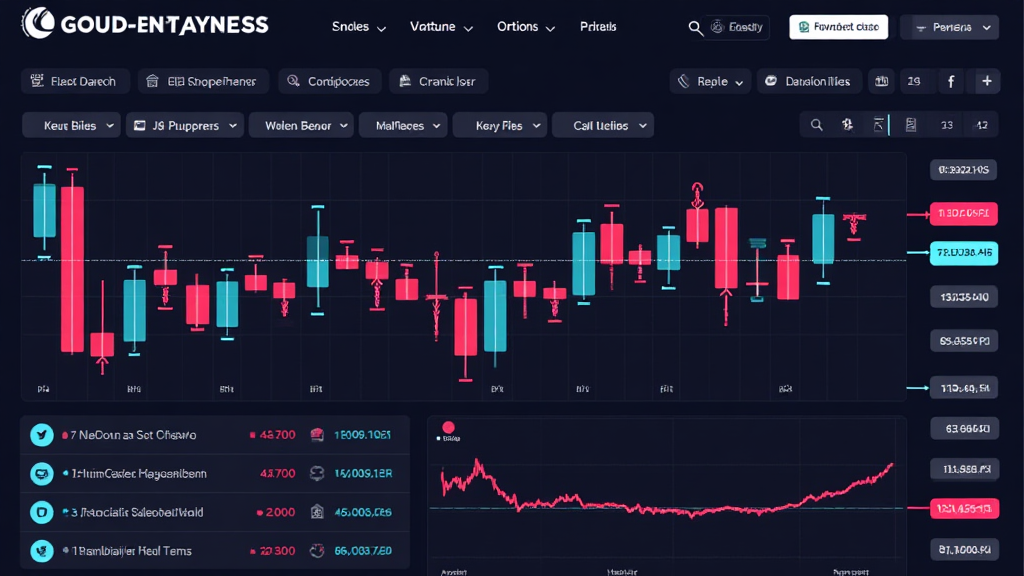
Task: Toggle the cyan price label on chart axis
Action: tap(963, 253)
